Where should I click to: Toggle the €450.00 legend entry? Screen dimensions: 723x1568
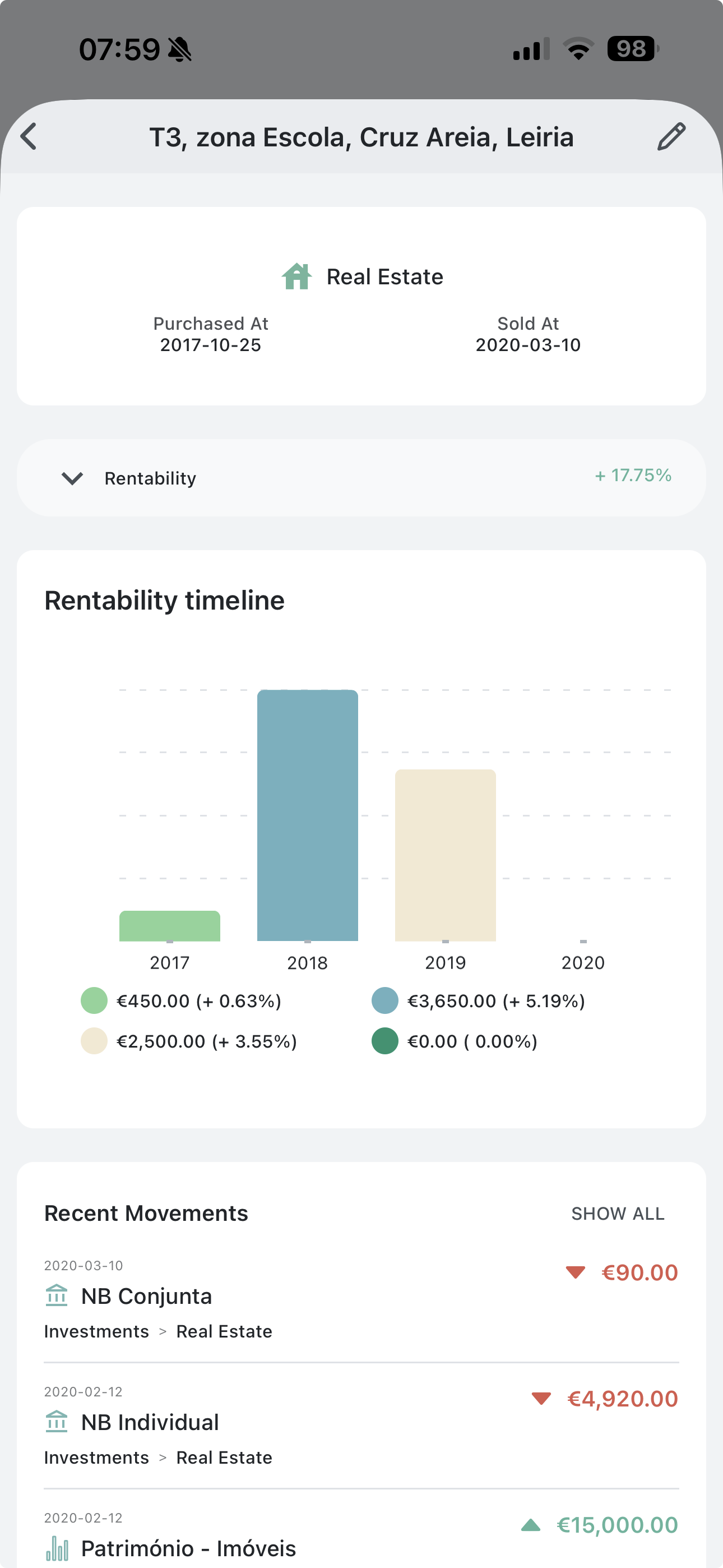click(180, 1001)
